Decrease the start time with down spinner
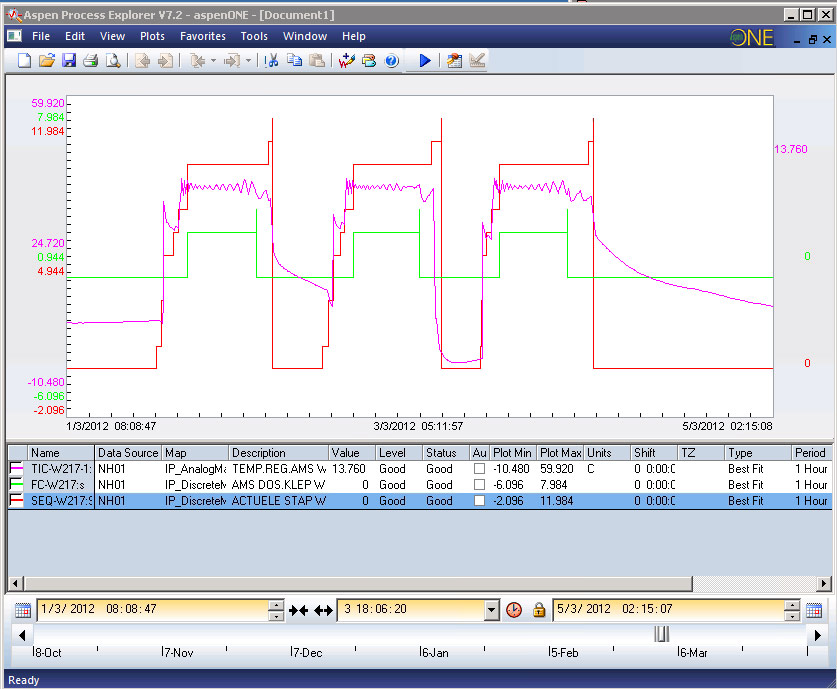Image resolution: width=837 pixels, height=689 pixels. click(x=275, y=615)
